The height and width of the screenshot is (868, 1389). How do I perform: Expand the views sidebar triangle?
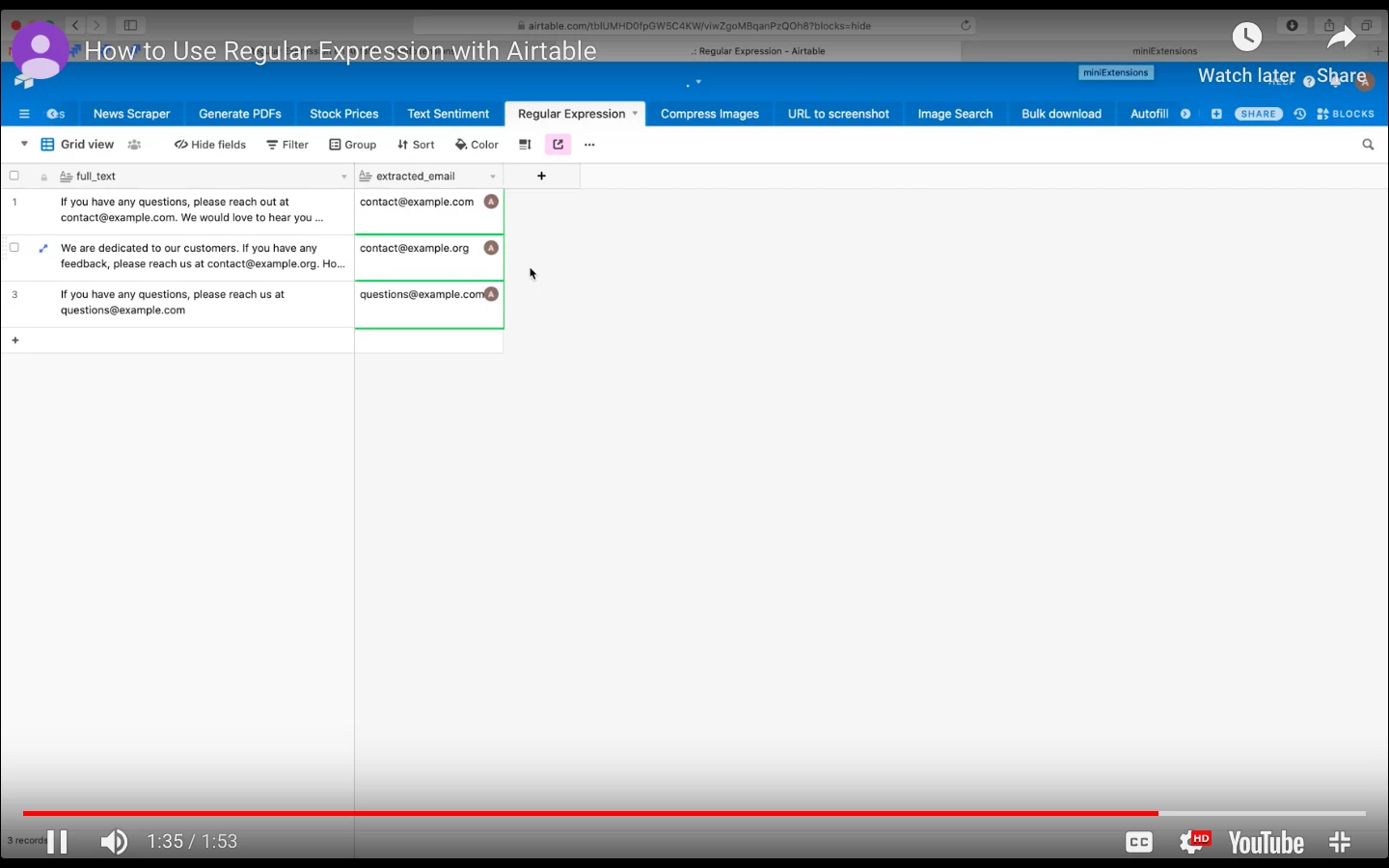[24, 144]
